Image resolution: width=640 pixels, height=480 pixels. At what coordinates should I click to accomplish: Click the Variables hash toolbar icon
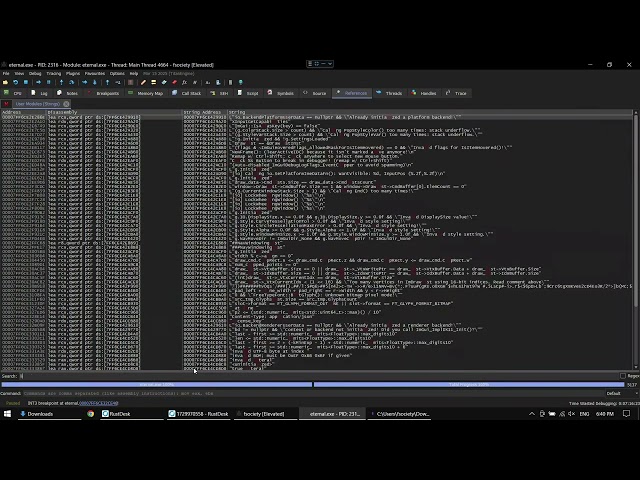click(195, 82)
